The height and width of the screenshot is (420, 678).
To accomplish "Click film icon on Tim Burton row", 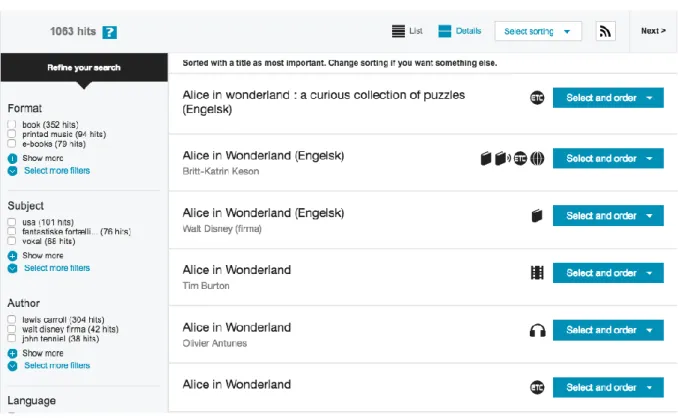I will coord(537,273).
